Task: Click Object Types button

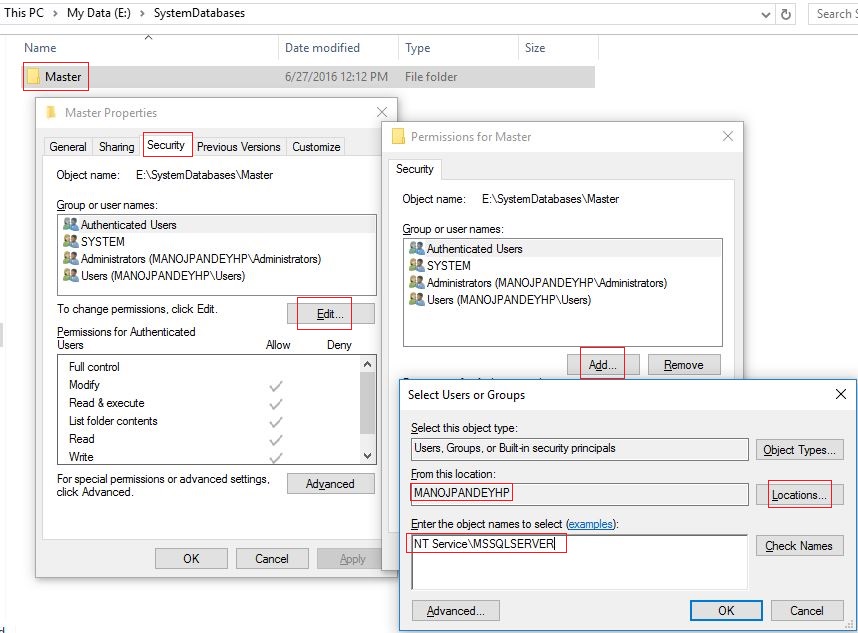Action: [x=799, y=450]
